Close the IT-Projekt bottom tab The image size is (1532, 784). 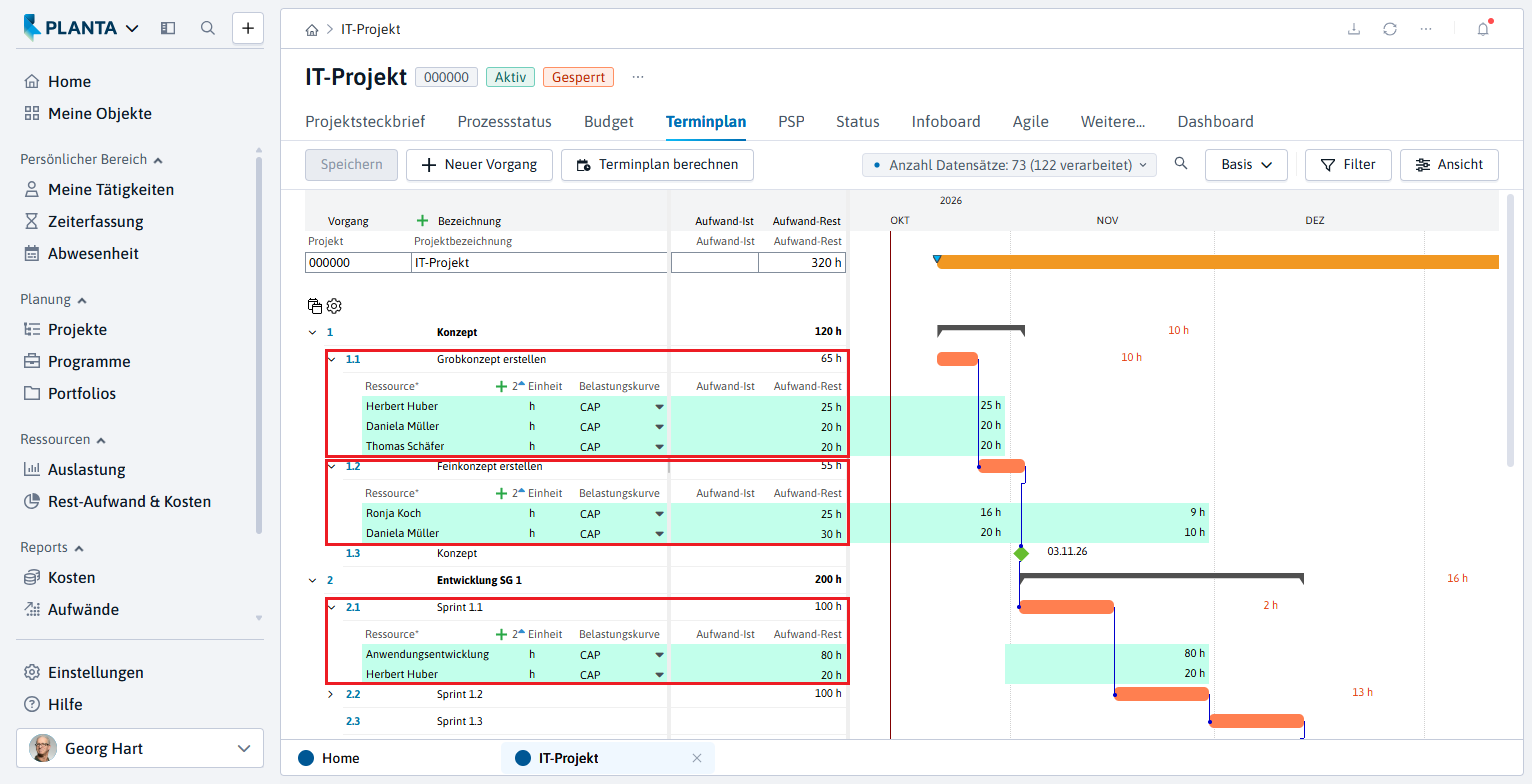coord(697,758)
